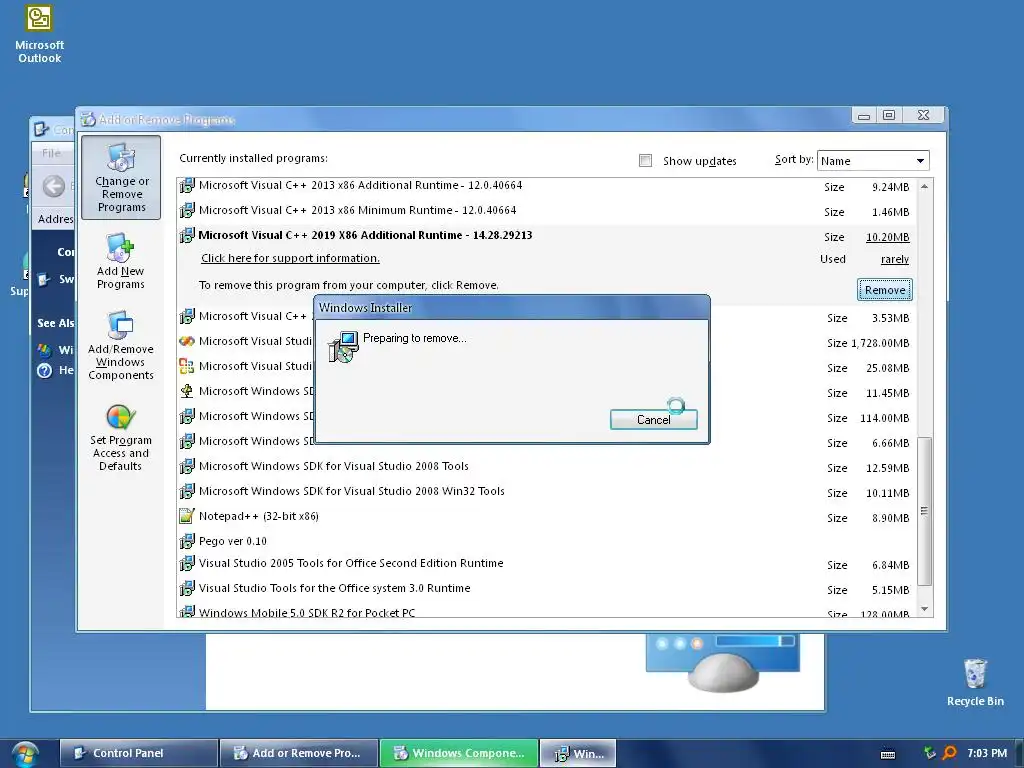Select Pego ver 0.10 entry
1024x768 pixels.
pos(547,541)
